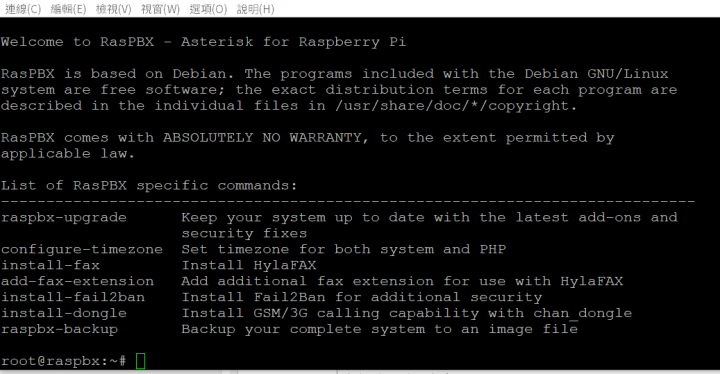The height and width of the screenshot is (374, 720).
Task: Open the 選項(O) options menu
Action: (x=208, y=9)
